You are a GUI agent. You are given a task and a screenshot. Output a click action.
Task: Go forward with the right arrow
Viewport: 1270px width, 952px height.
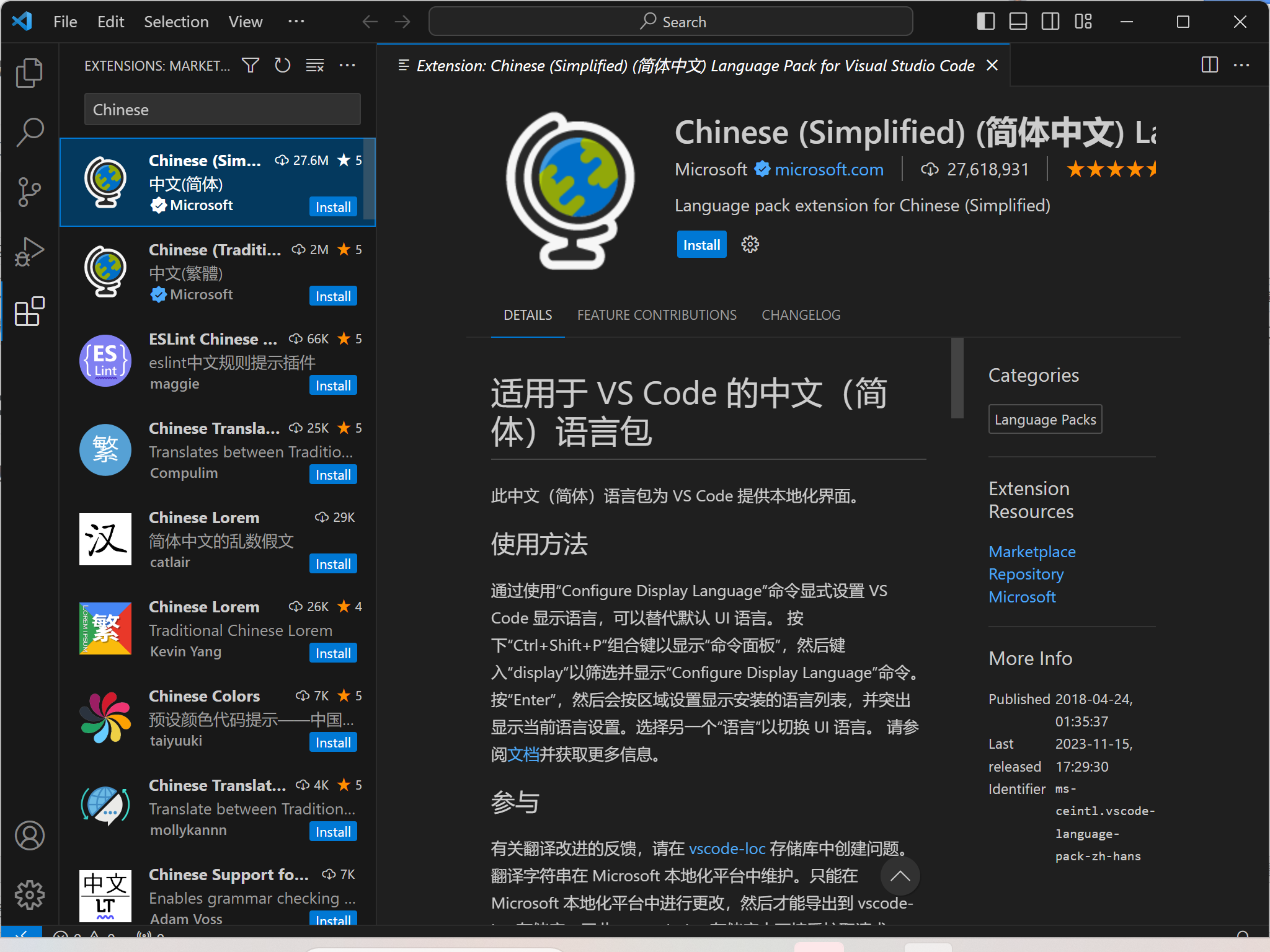(x=402, y=22)
